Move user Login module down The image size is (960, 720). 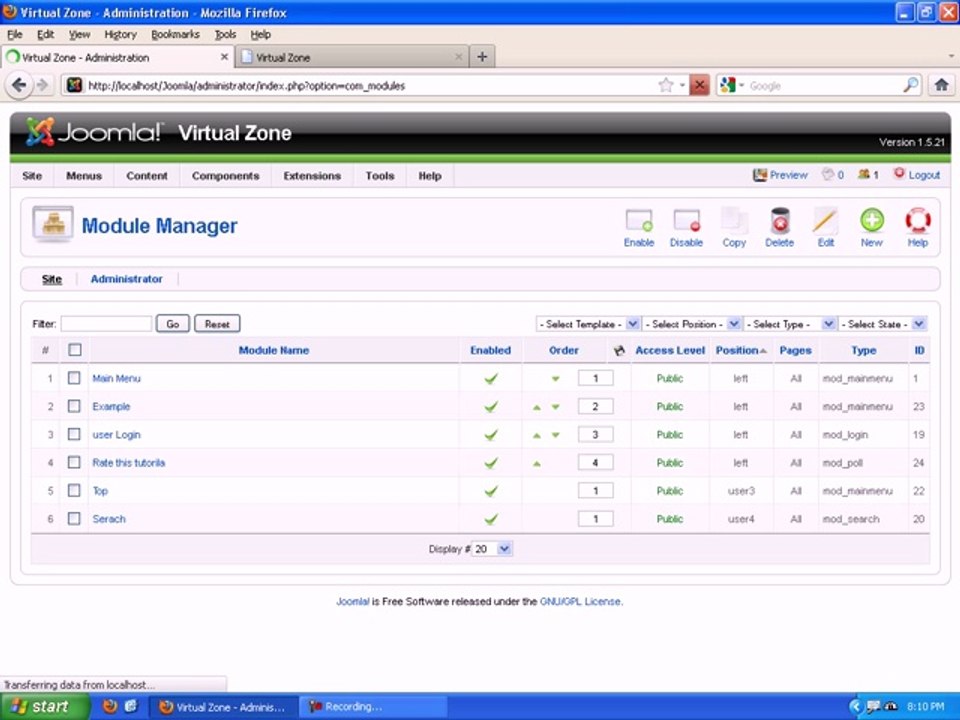[x=555, y=435]
